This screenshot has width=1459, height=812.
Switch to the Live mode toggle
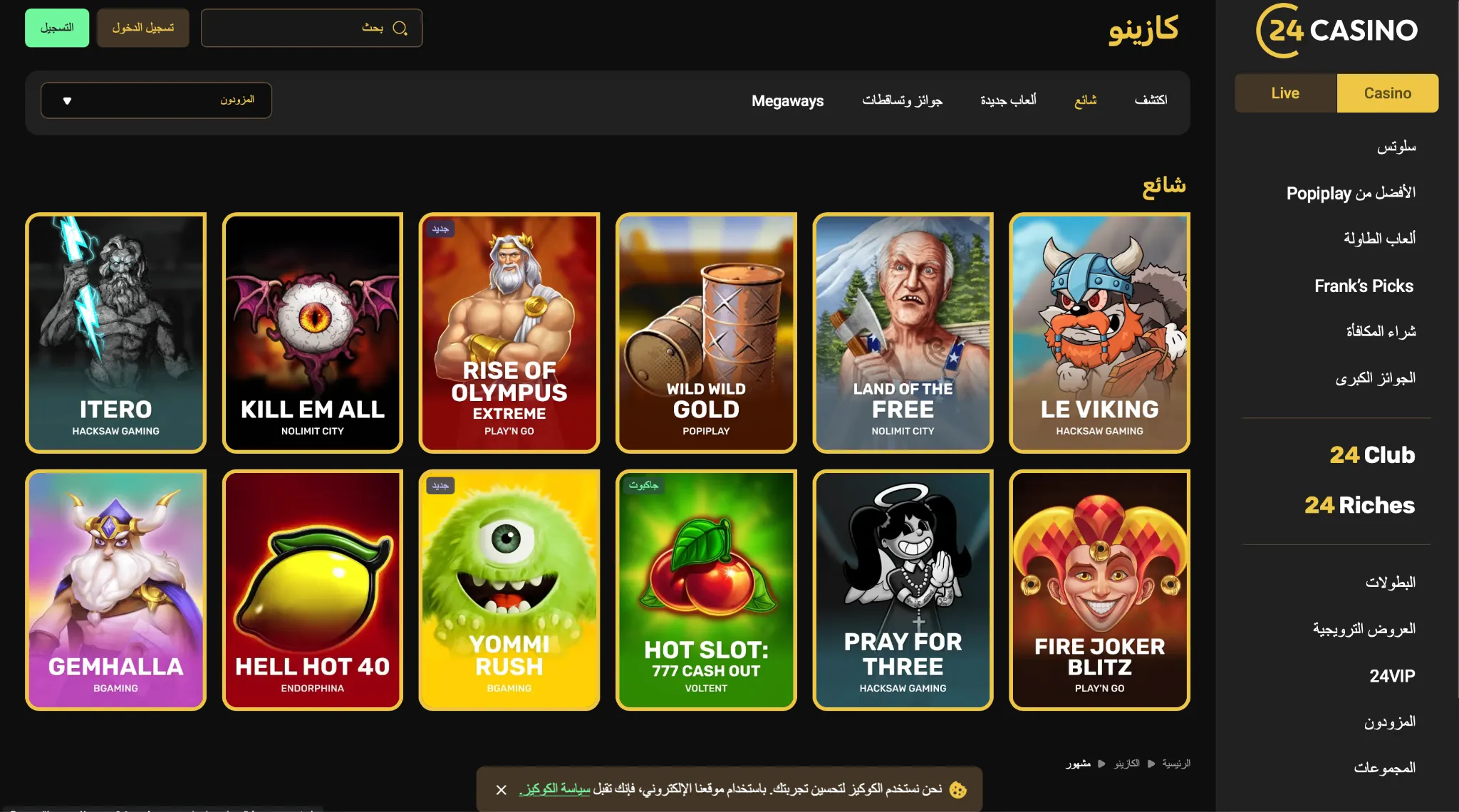point(1285,93)
